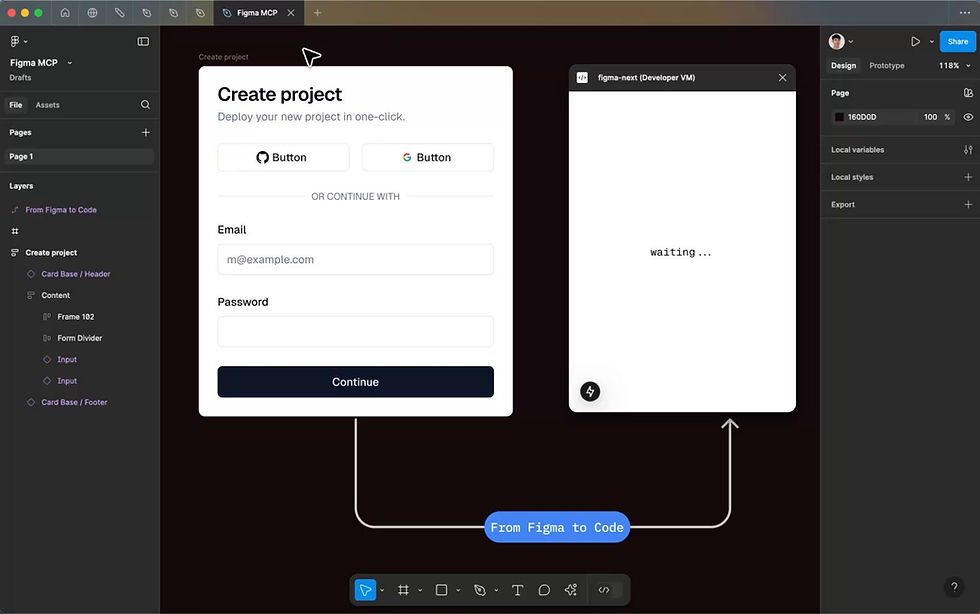Open the present options chevron

click(x=931, y=41)
